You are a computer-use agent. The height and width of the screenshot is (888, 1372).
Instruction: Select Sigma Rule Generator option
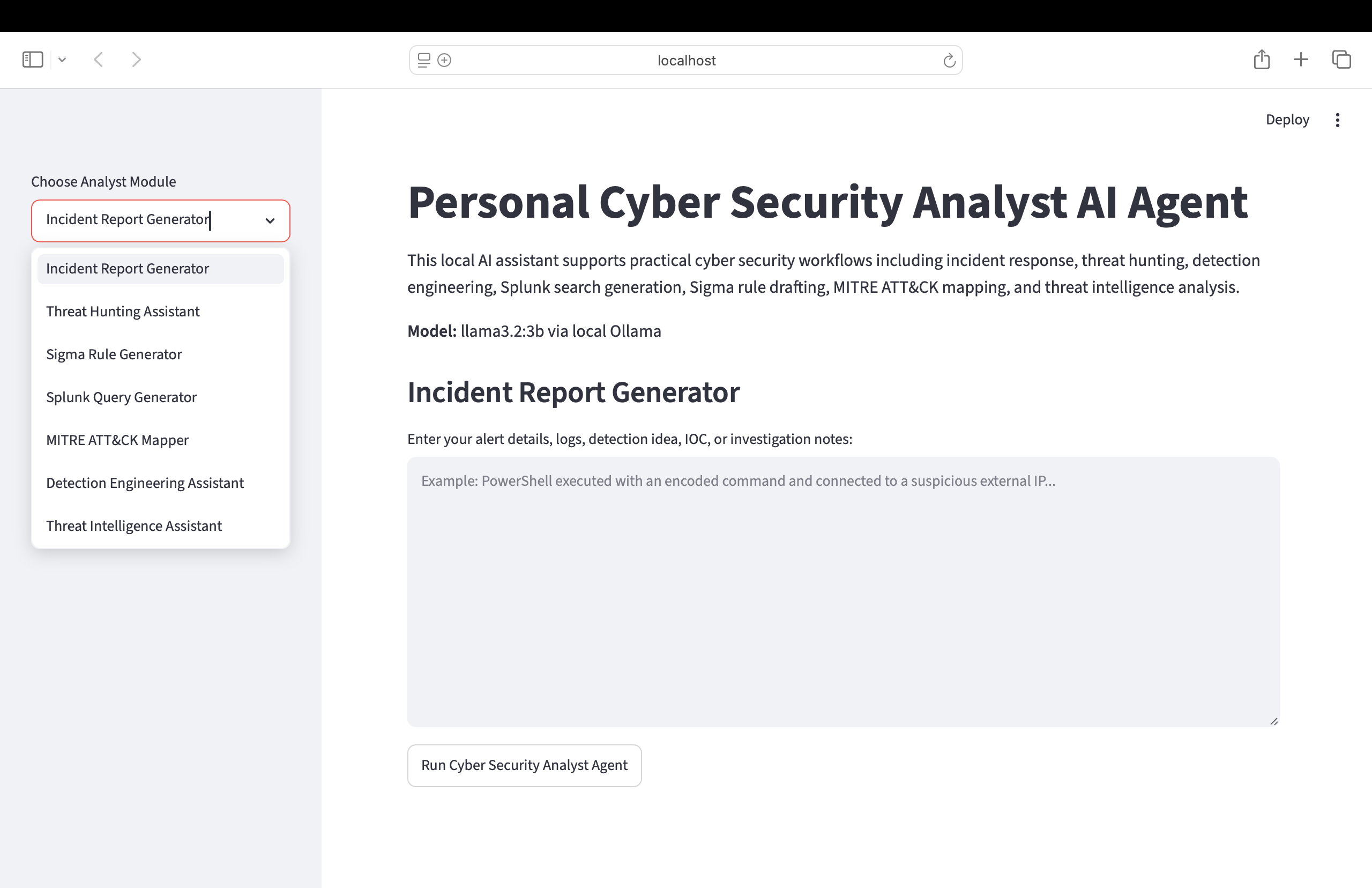pyautogui.click(x=161, y=354)
